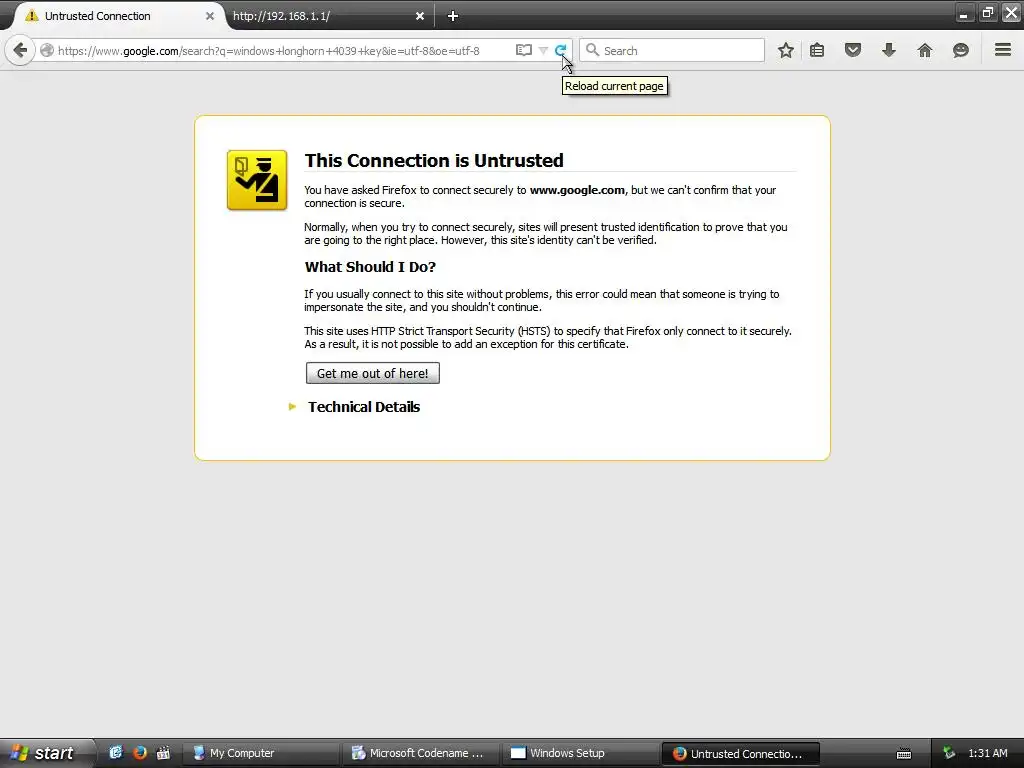This screenshot has height=768, width=1024.
Task: Open the Downloads arrow icon
Action: tap(889, 50)
